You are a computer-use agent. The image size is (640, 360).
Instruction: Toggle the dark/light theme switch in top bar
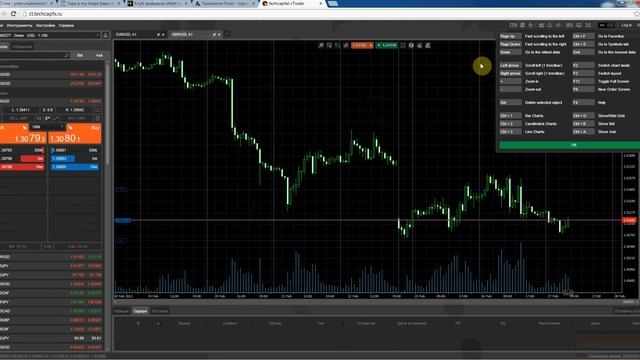(x=606, y=25)
